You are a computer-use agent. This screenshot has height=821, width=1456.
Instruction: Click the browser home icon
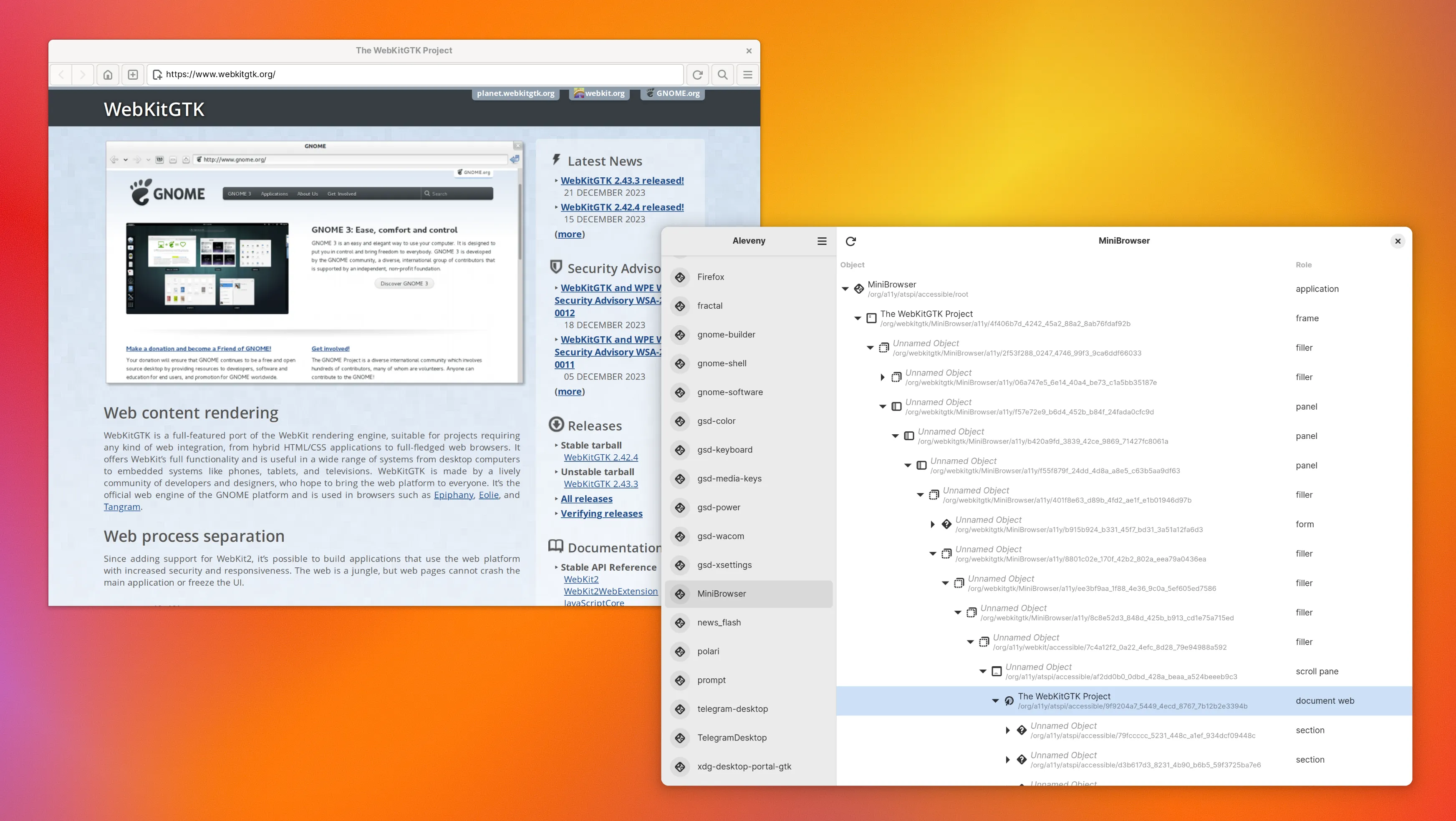click(107, 75)
